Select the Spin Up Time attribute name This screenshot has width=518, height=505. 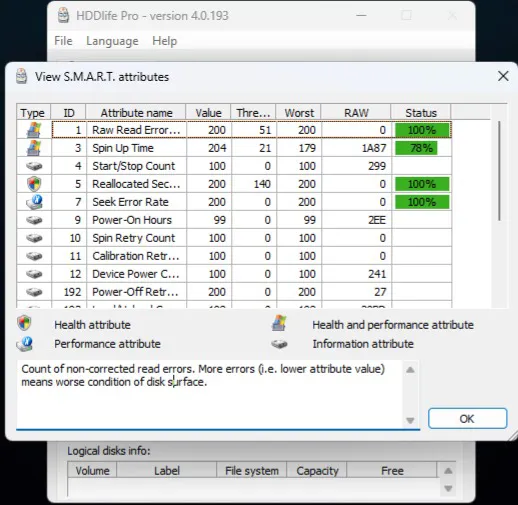coord(123,148)
